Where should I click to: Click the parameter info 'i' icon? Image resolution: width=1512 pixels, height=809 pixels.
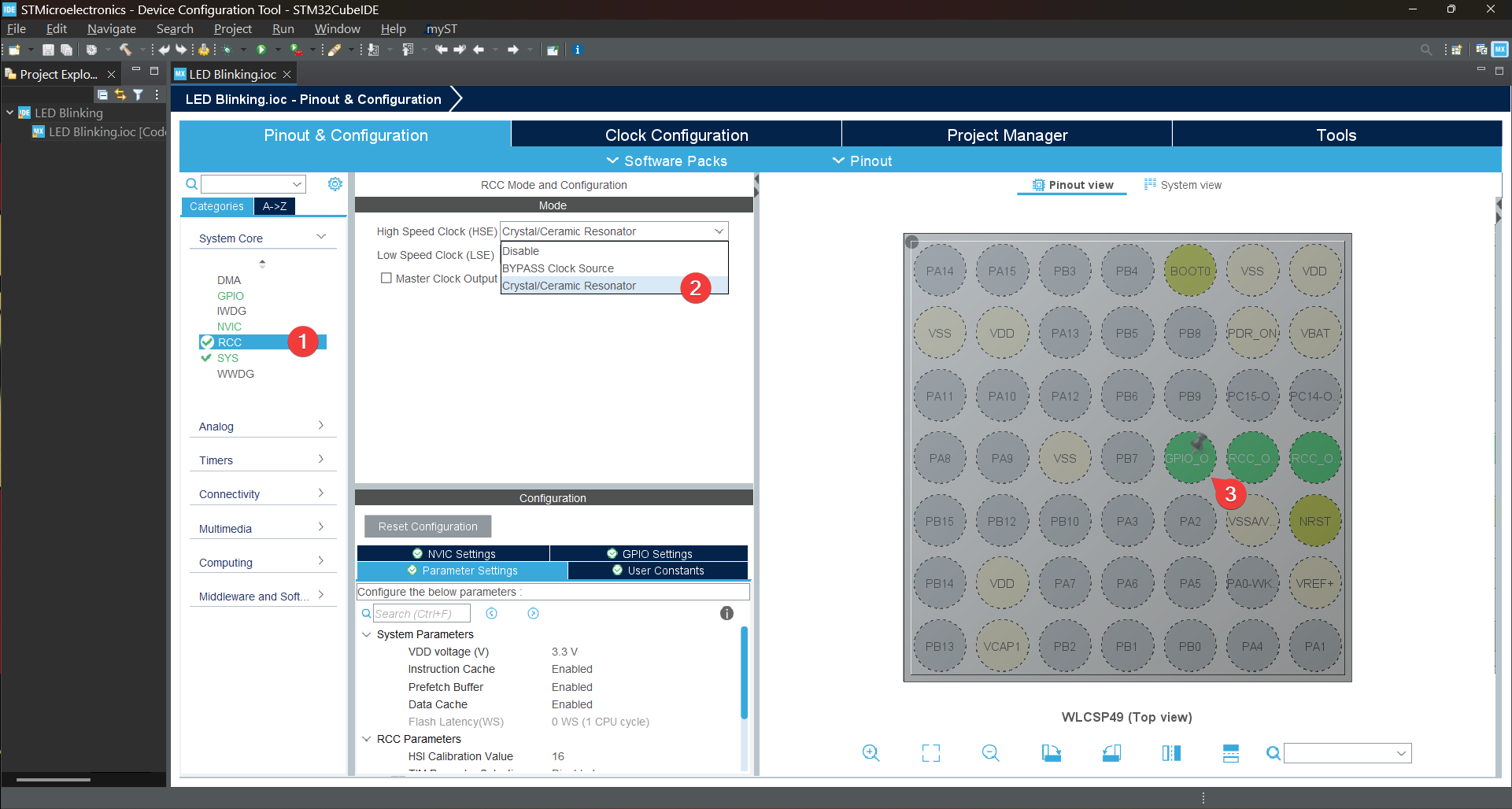(726, 613)
